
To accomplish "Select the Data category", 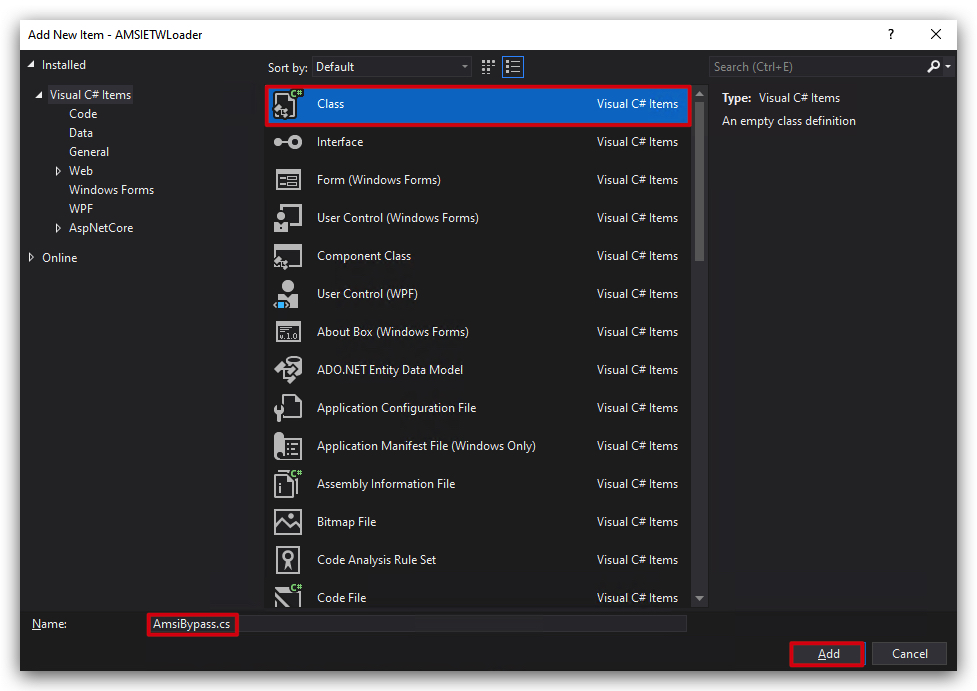I will [81, 133].
